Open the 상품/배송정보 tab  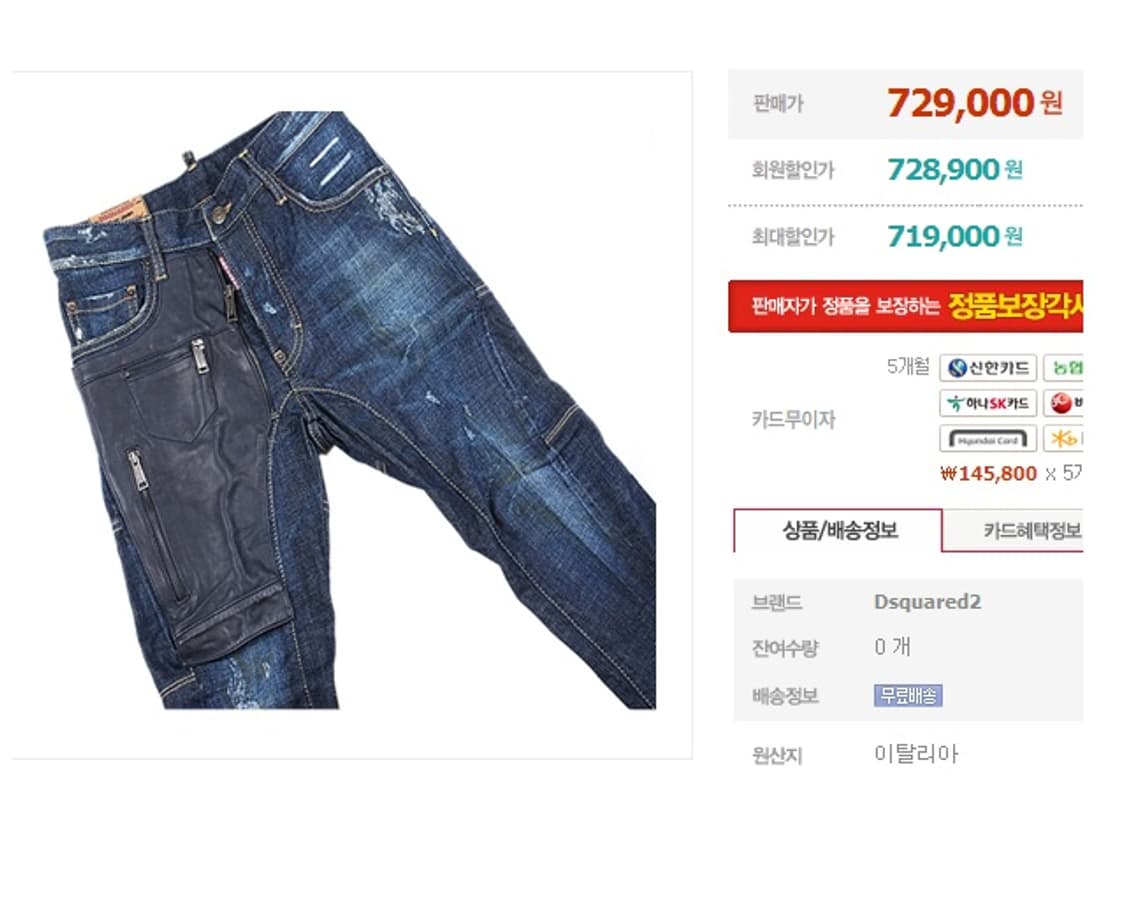click(x=838, y=530)
